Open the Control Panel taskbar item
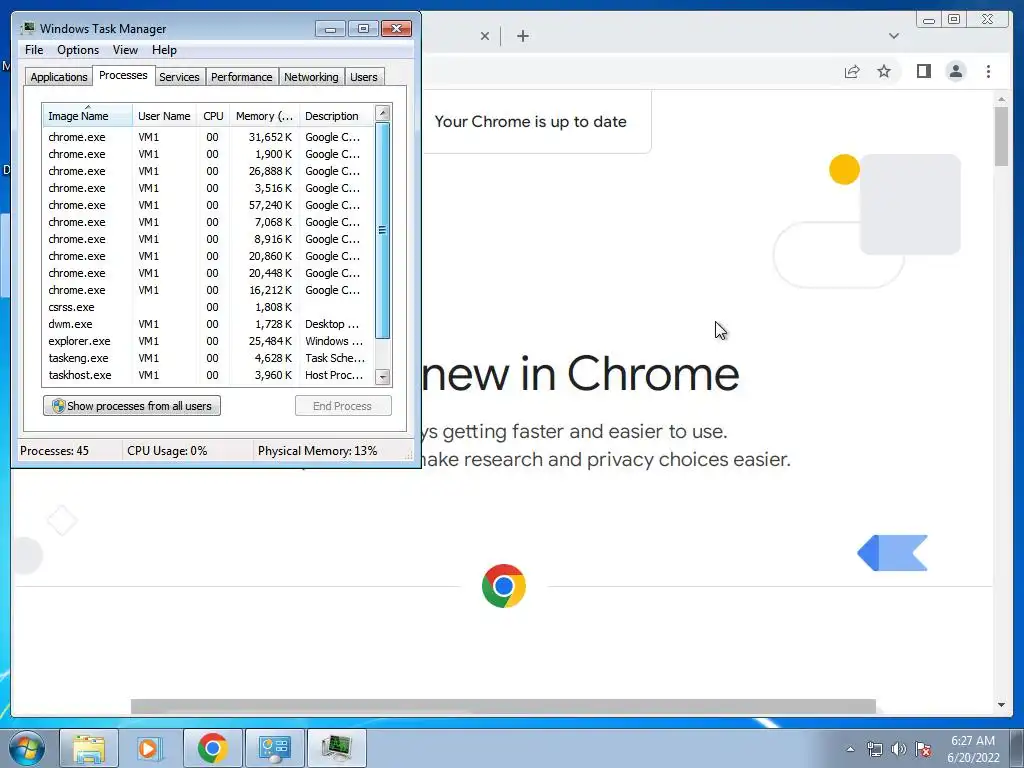 pos(274,748)
